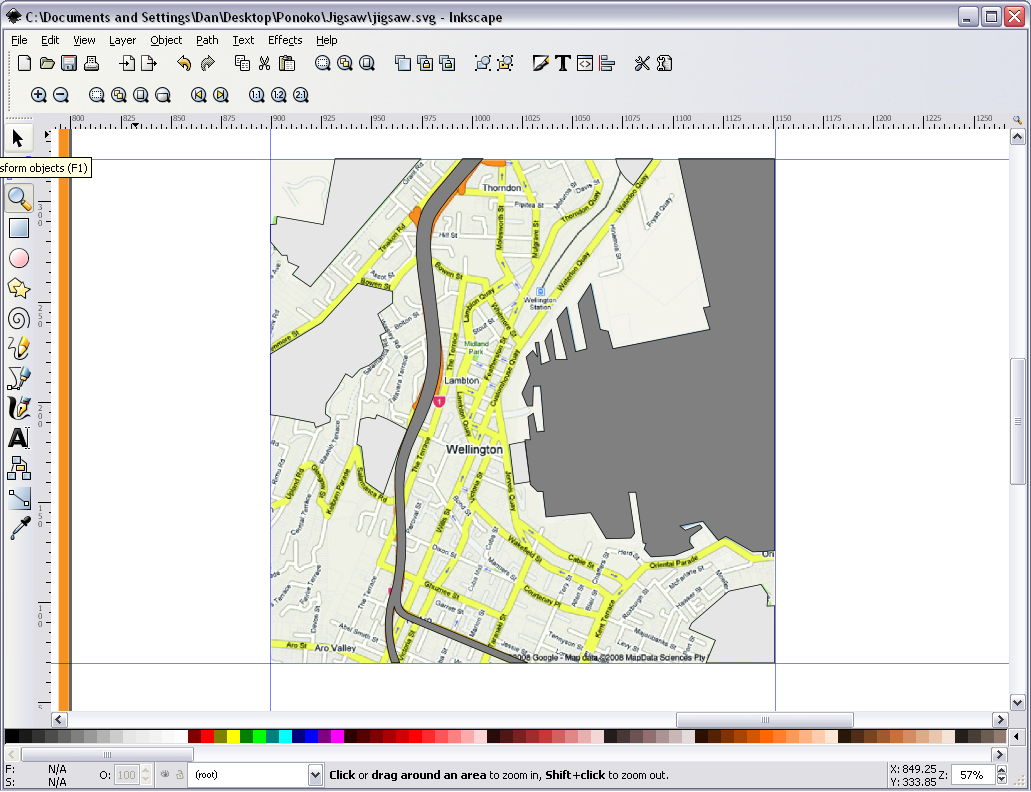Increase zoom percentage with spinner arrow
Image resolution: width=1031 pixels, height=792 pixels.
[1001, 770]
